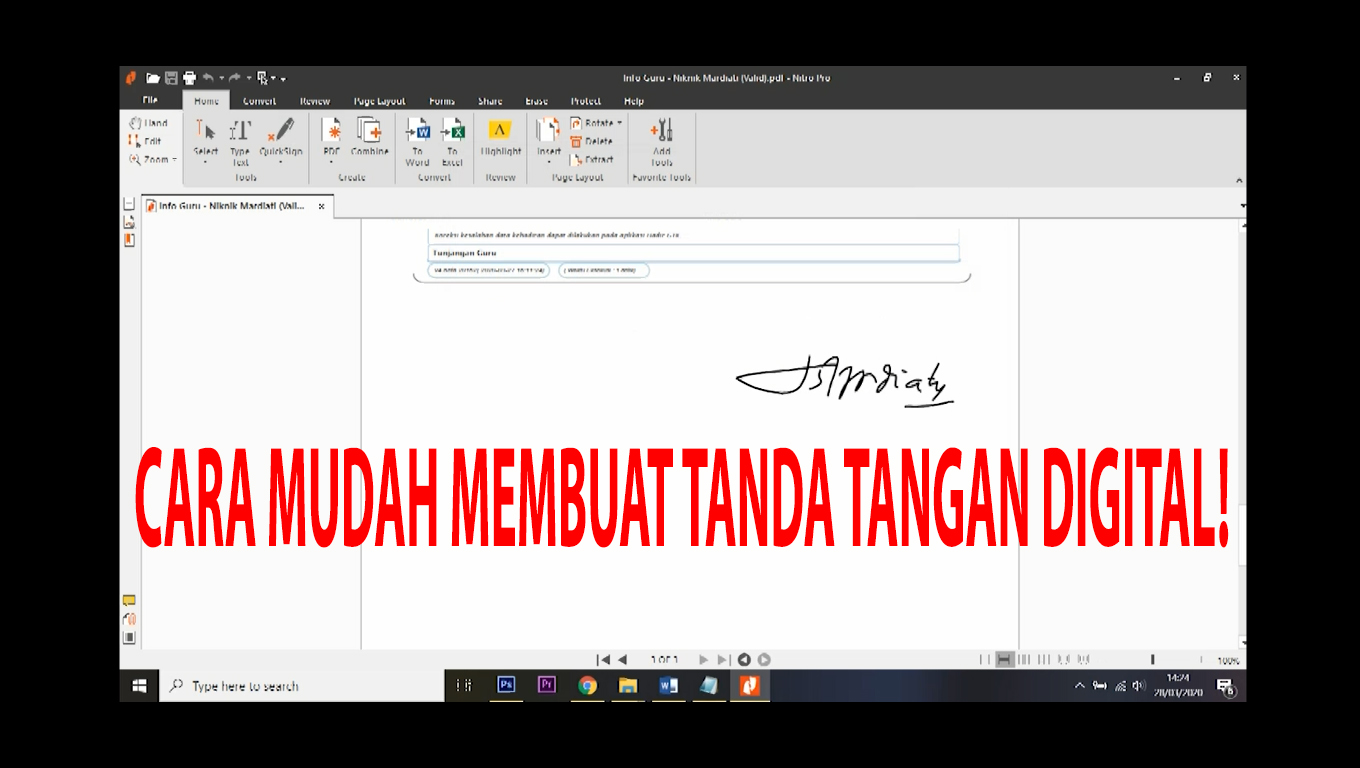The image size is (1360, 768).
Task: Choose the Edit tool in the ribbon
Action: click(x=146, y=142)
